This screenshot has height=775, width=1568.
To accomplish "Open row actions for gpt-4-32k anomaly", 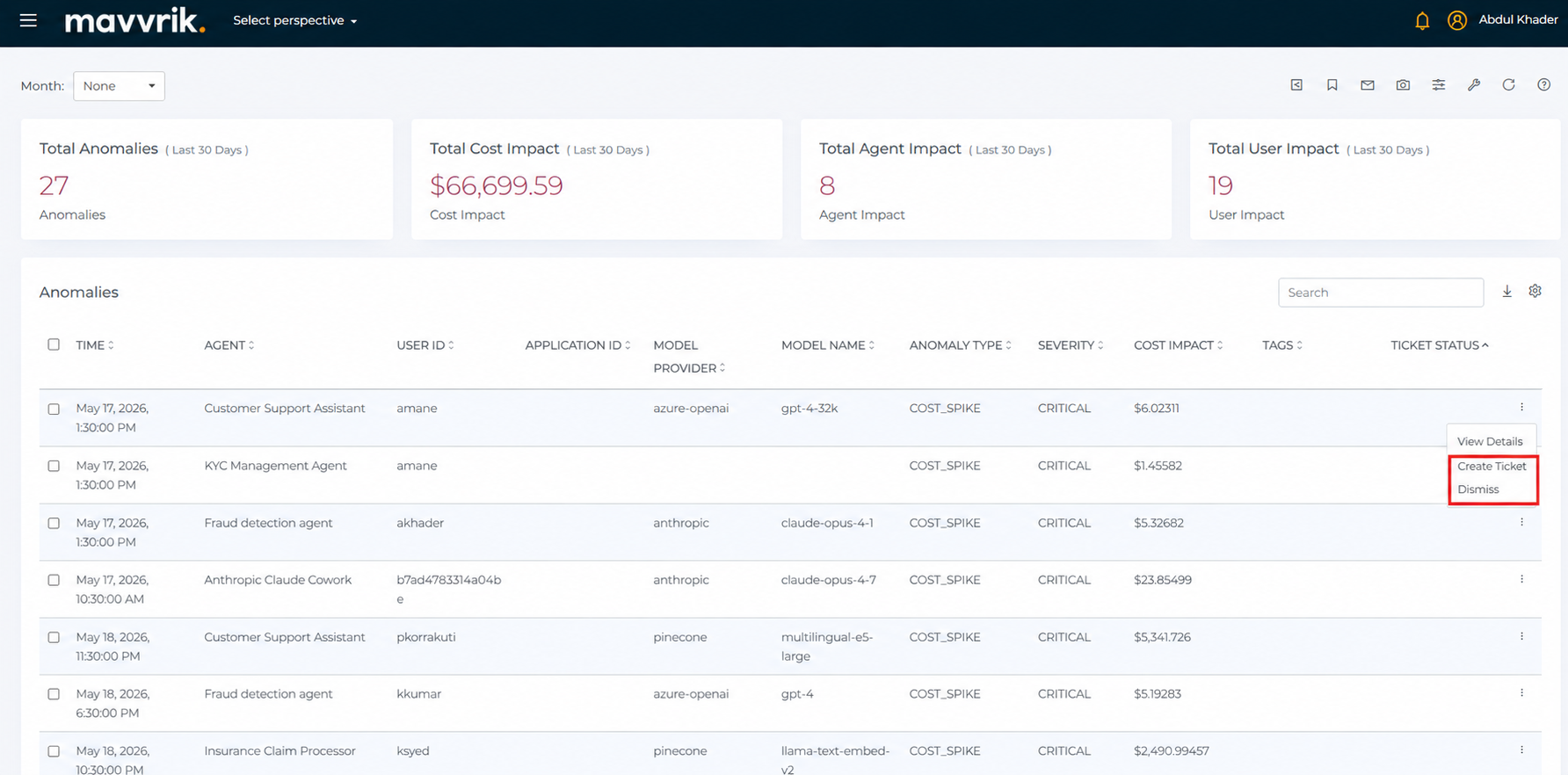I will point(1521,408).
